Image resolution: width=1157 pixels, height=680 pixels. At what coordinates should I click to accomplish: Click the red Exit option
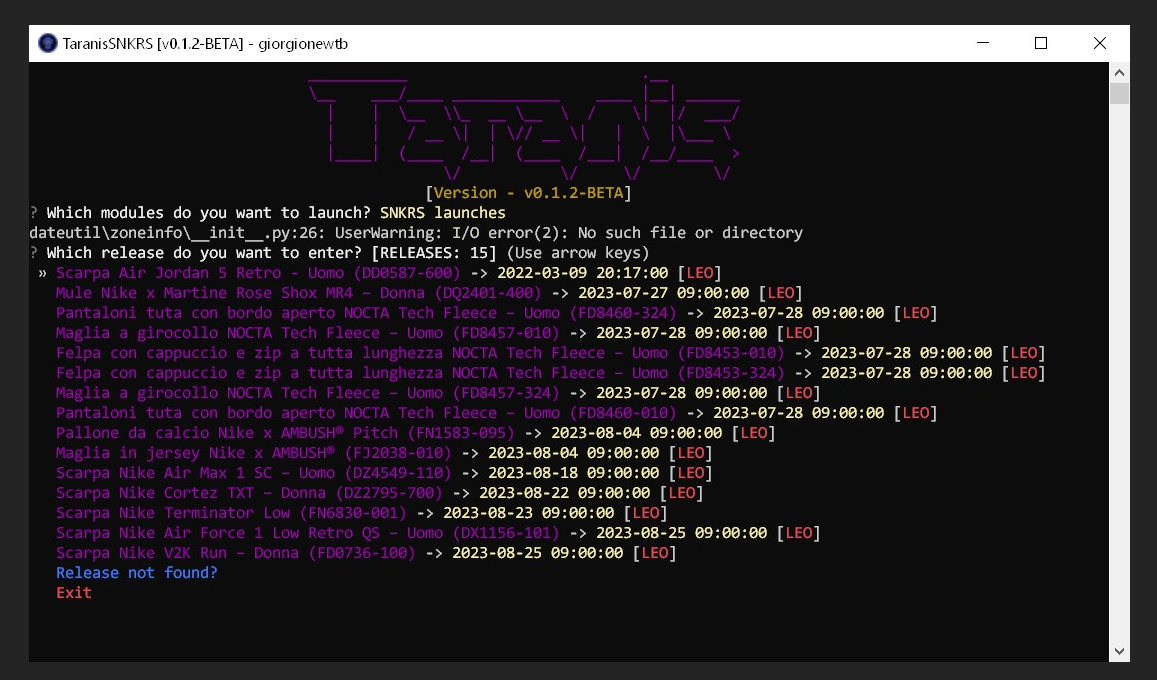(x=73, y=593)
